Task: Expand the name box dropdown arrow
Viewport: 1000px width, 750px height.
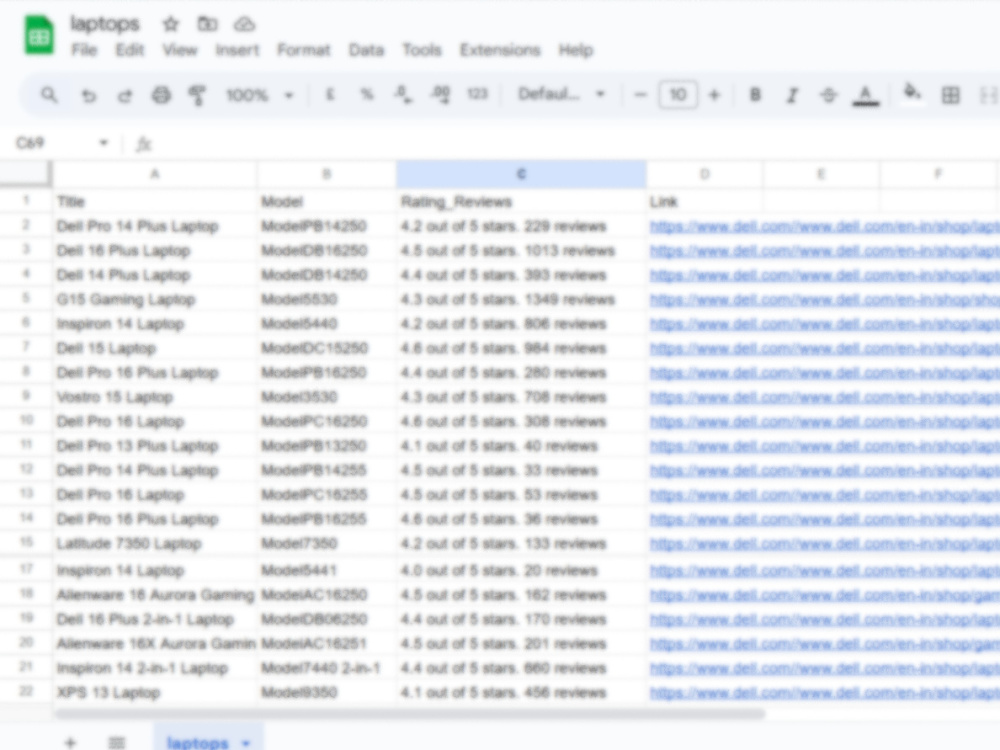Action: click(x=103, y=143)
